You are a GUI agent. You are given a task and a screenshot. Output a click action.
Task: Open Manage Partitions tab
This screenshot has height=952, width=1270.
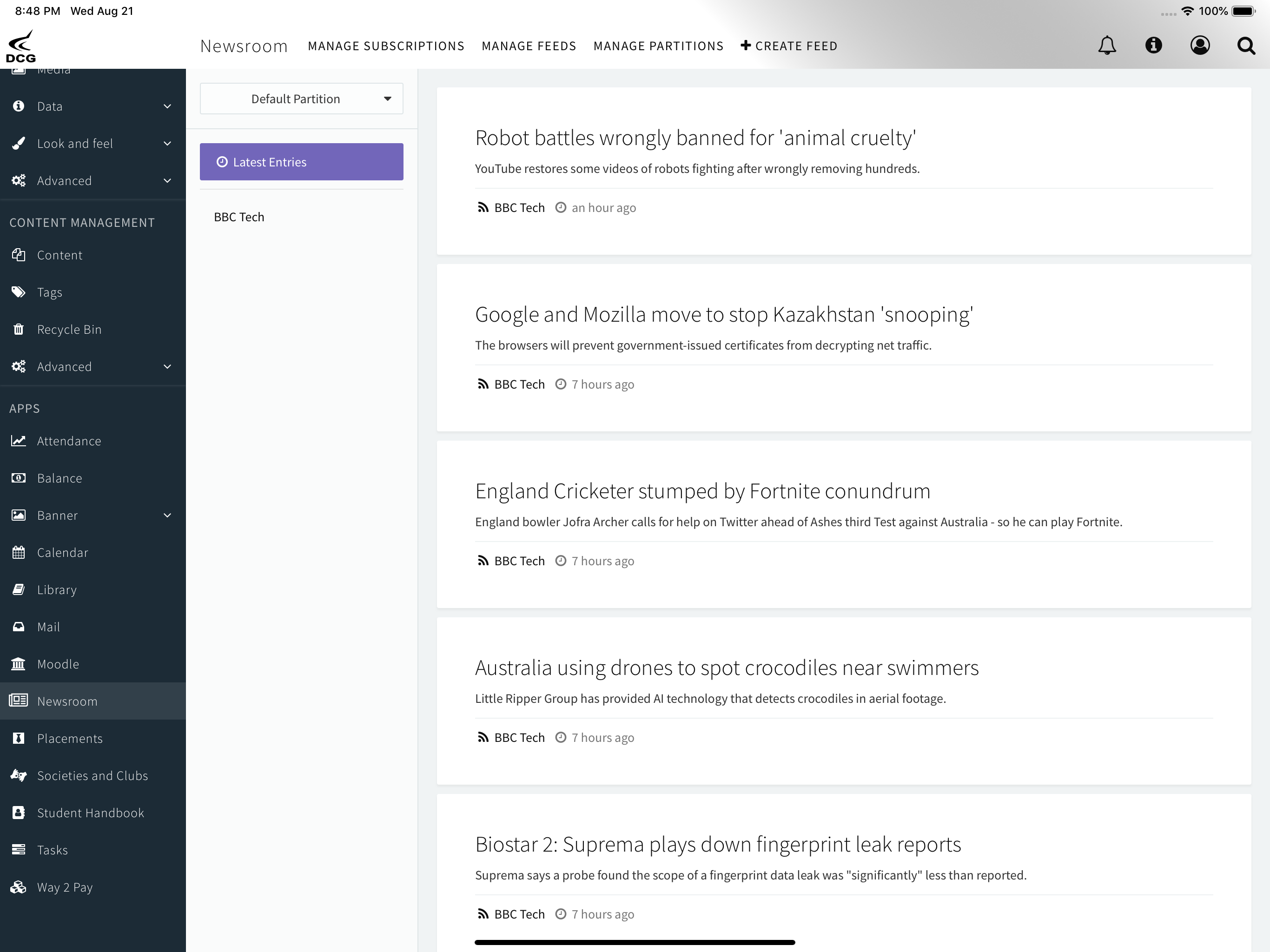659,46
